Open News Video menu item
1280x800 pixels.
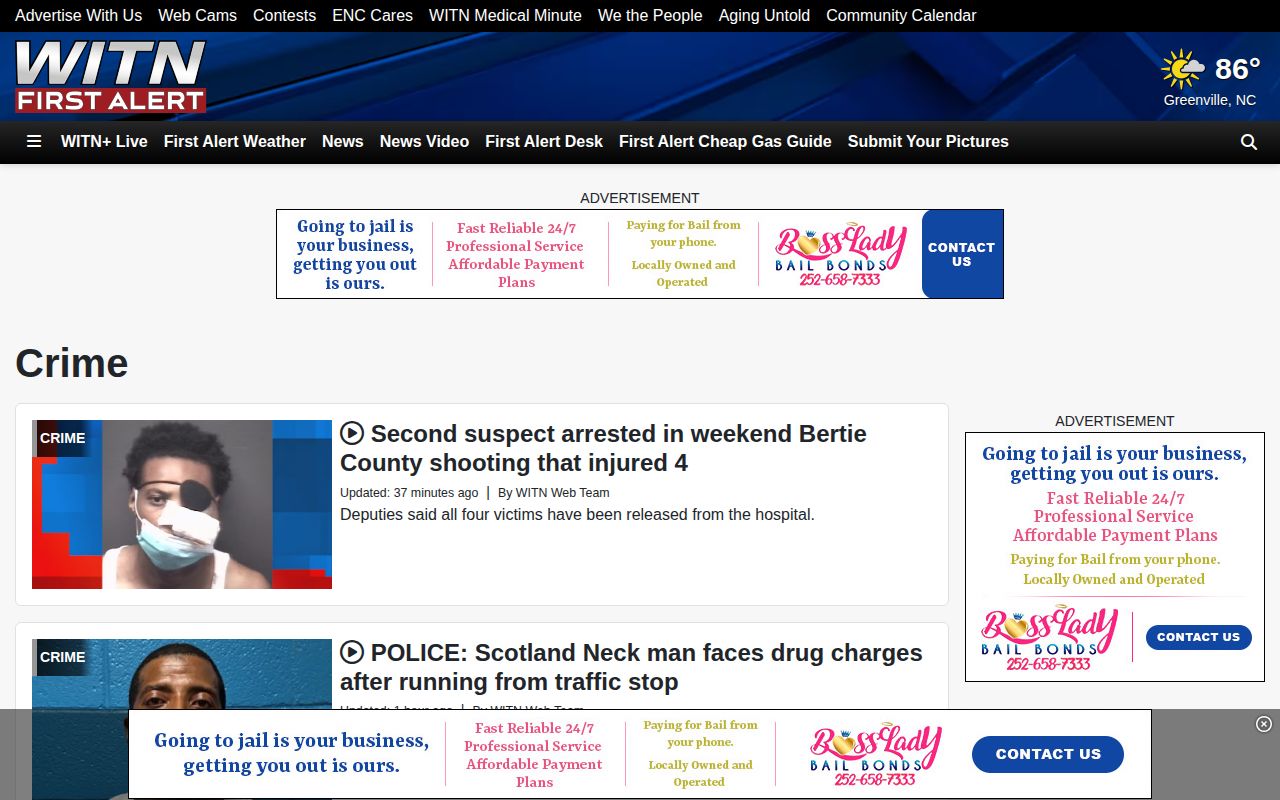[424, 142]
